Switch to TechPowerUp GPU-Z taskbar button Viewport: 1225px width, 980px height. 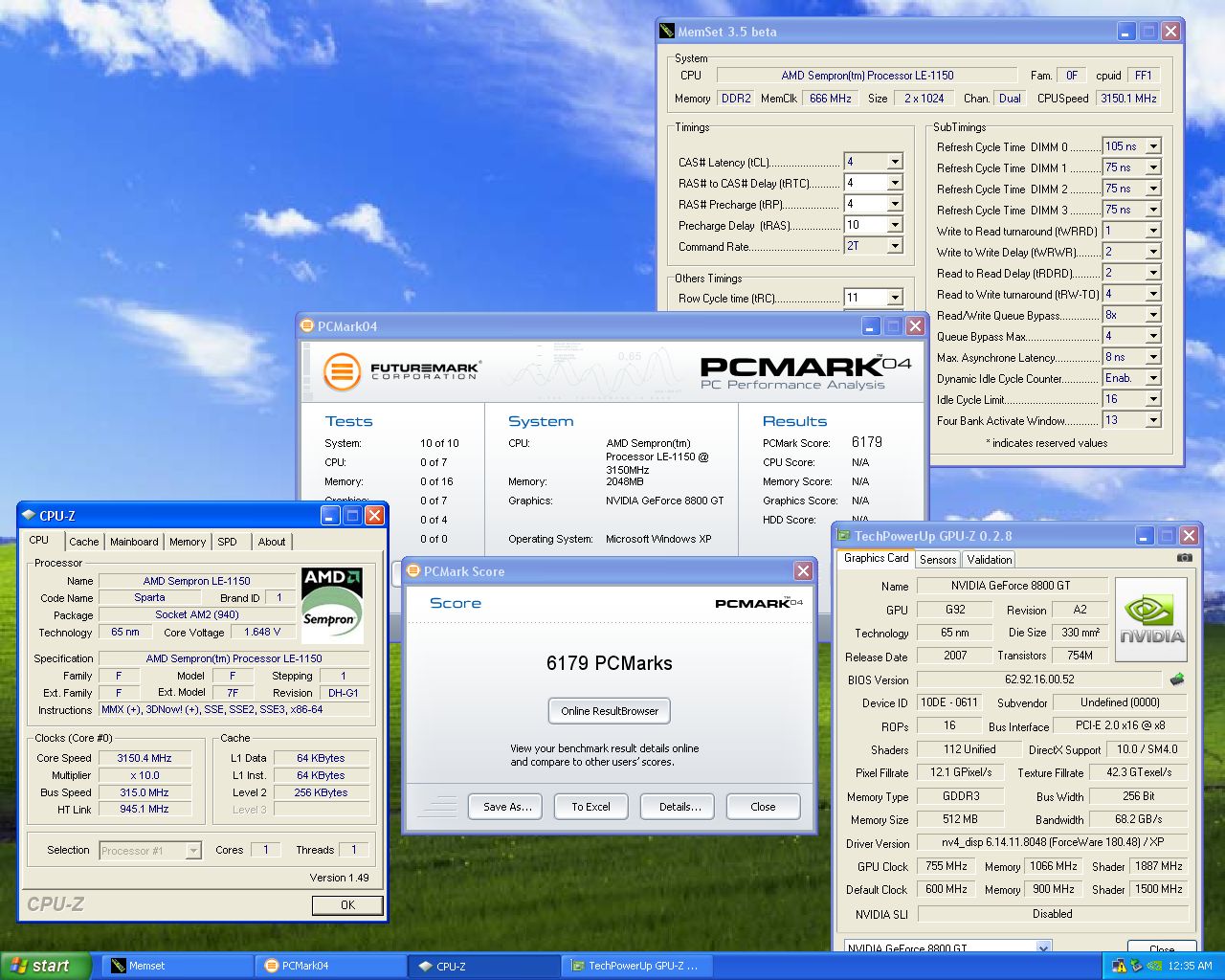(636, 966)
